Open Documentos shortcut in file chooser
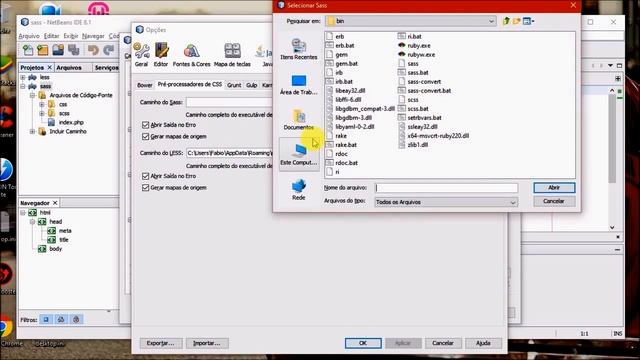 pyautogui.click(x=299, y=120)
